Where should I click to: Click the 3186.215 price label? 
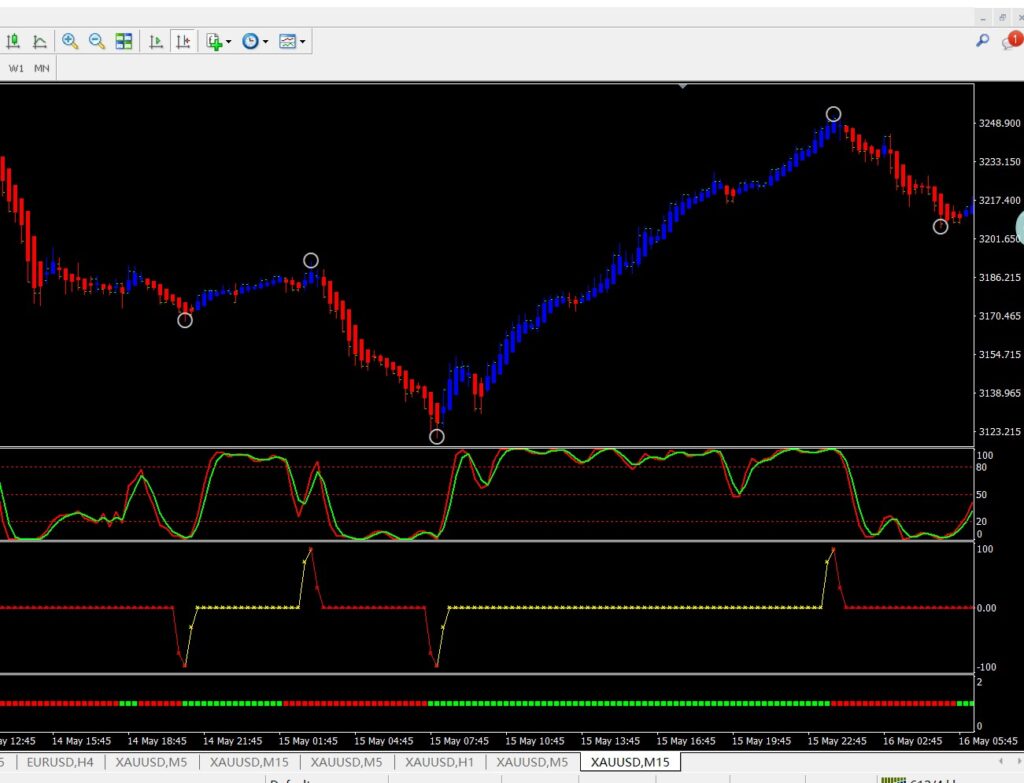999,278
